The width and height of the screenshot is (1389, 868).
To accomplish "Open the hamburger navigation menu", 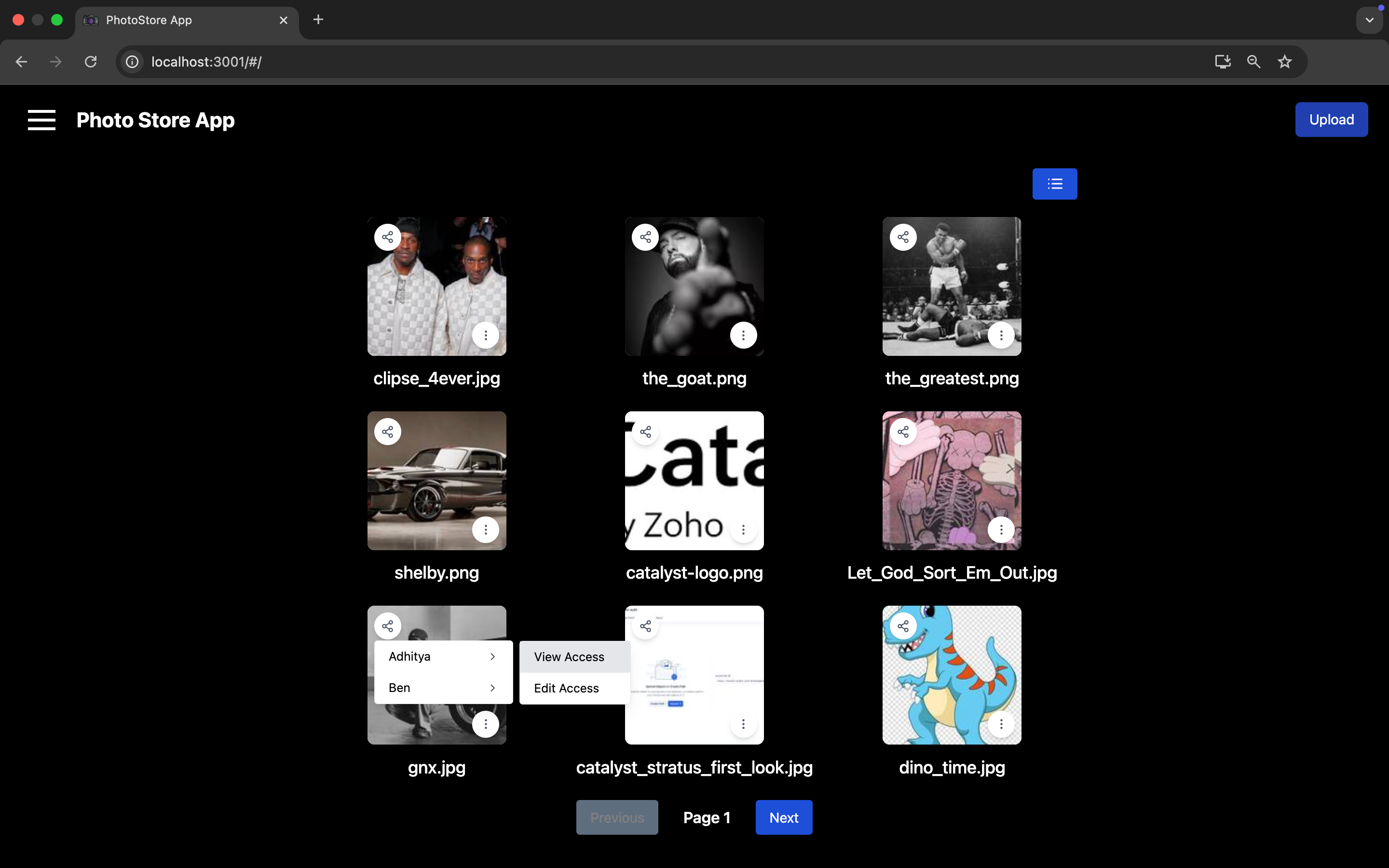I will [x=41, y=120].
